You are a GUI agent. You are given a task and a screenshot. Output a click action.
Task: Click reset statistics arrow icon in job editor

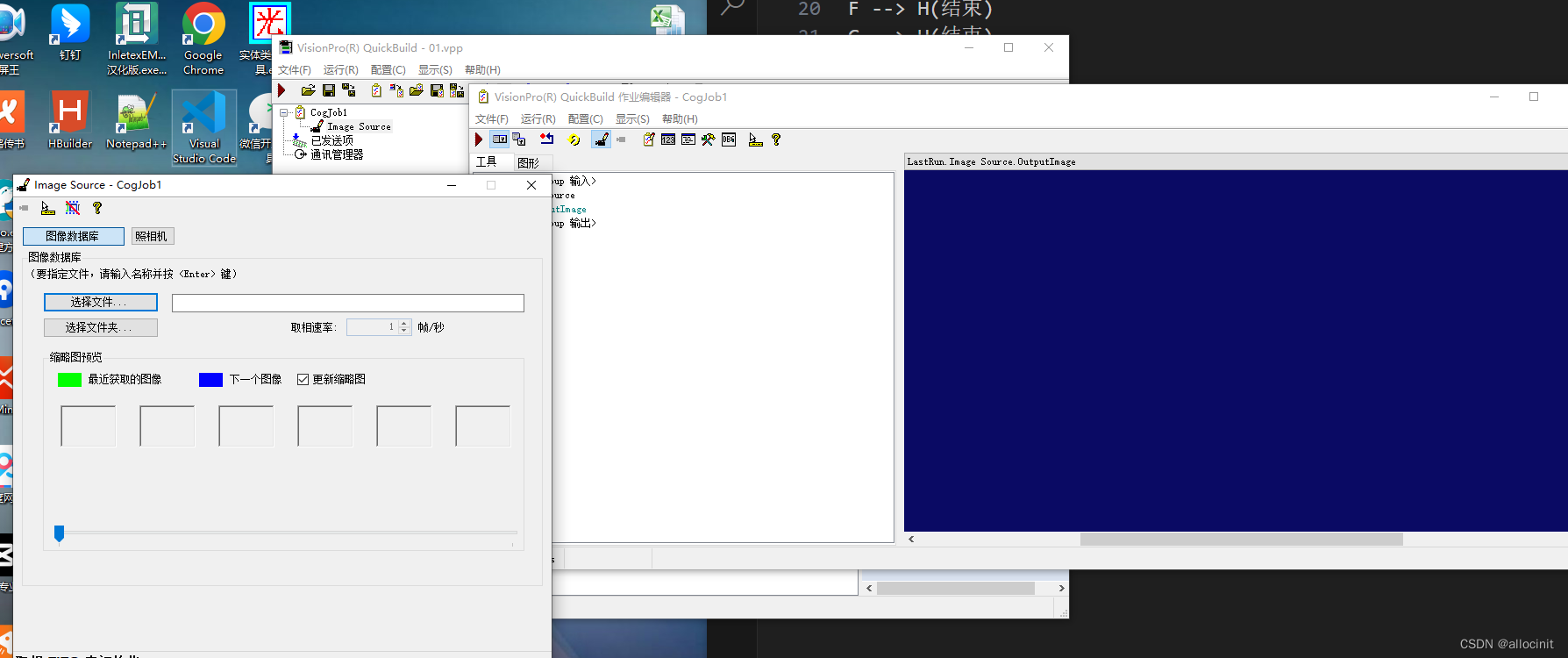pyautogui.click(x=547, y=139)
